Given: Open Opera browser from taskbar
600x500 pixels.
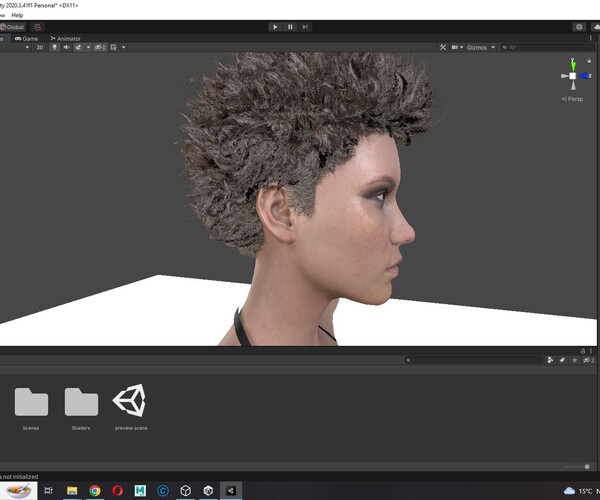Looking at the screenshot, I should point(117,490).
